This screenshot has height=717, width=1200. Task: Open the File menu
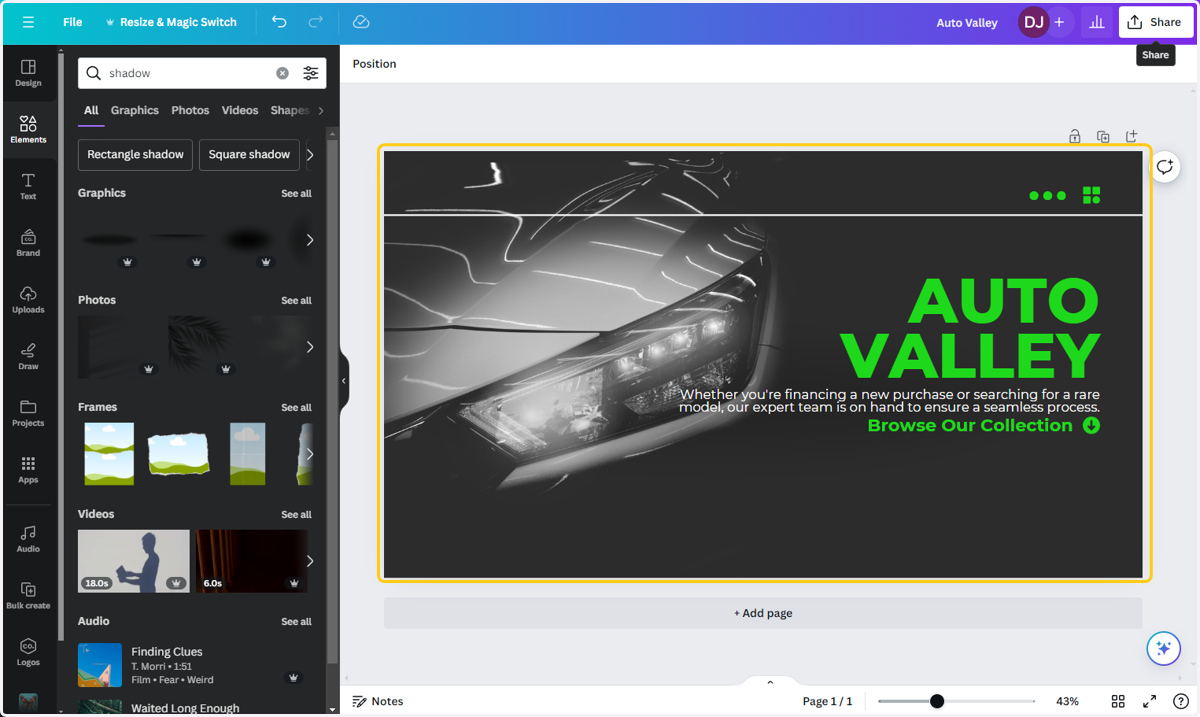(x=73, y=22)
